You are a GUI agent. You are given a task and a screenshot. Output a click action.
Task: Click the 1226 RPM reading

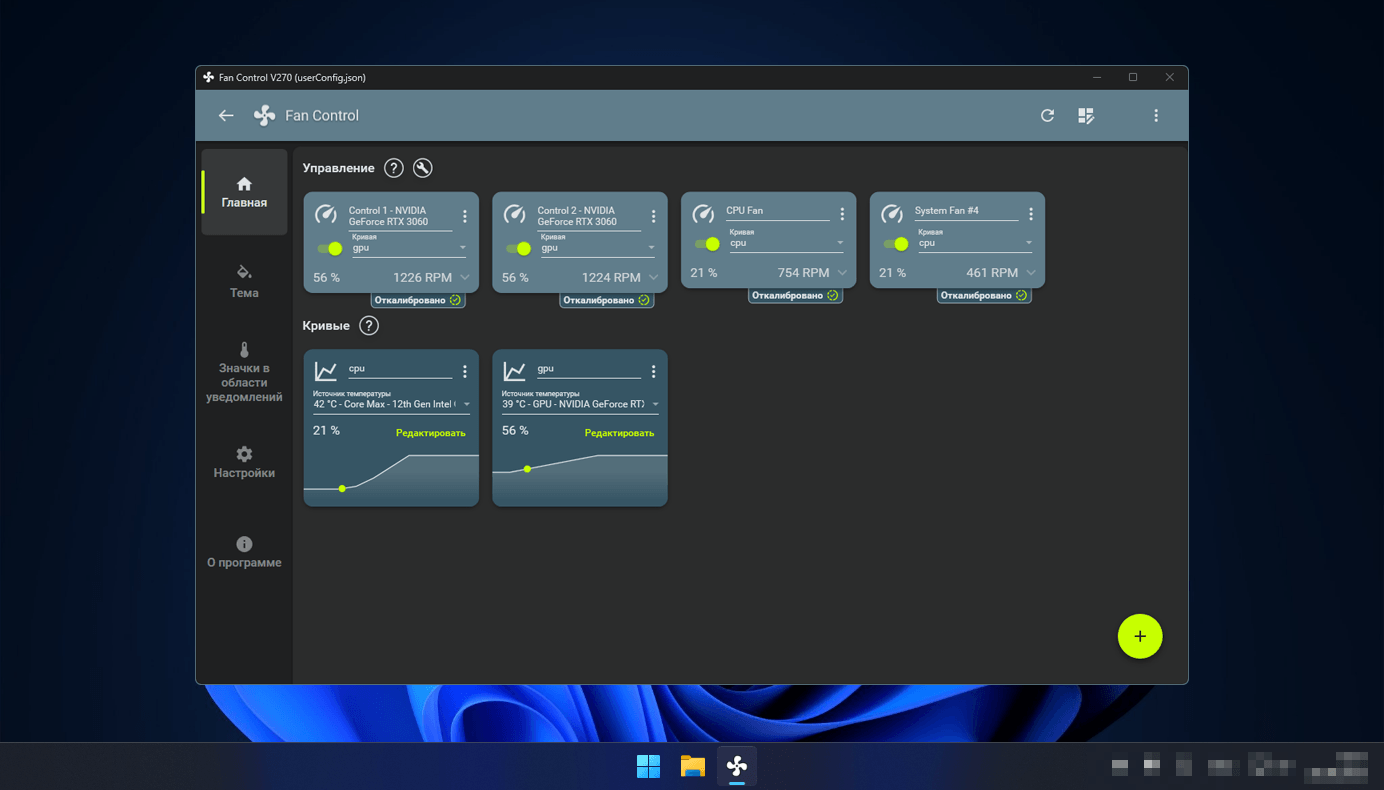(422, 277)
